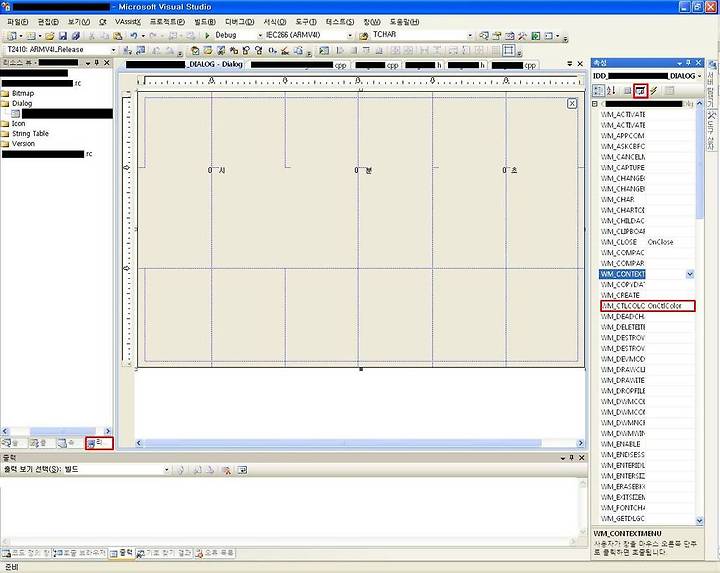Switch to the 출력 tab at bottom
The image size is (720, 573).
click(x=122, y=553)
